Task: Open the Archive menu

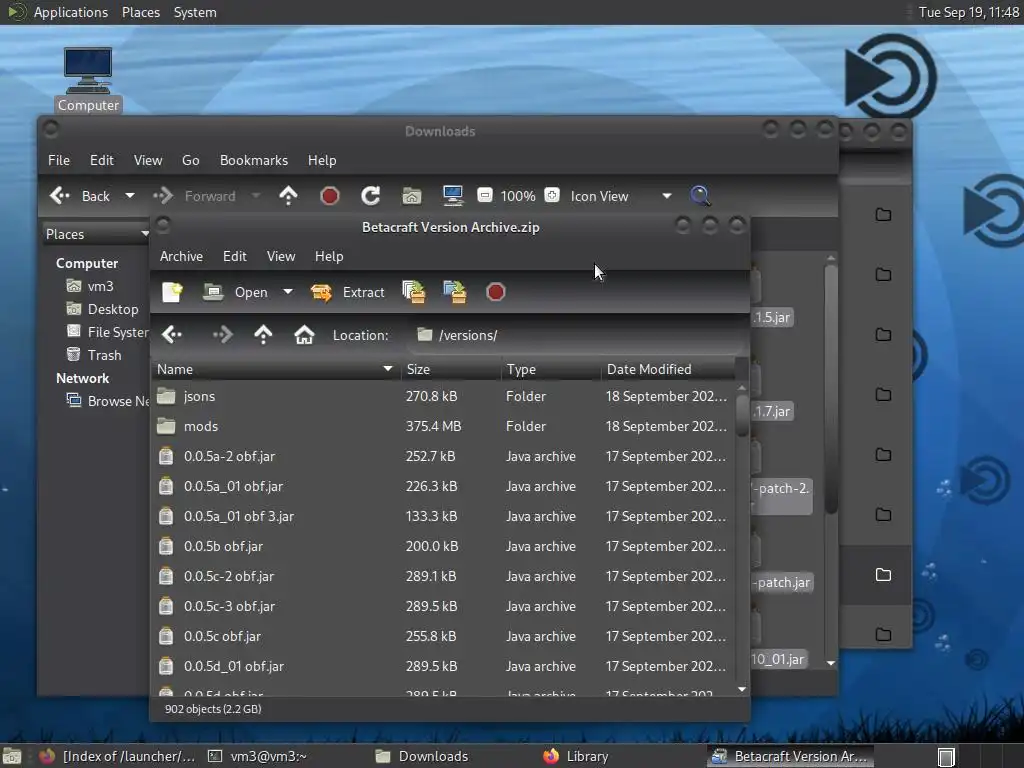Action: 181,257
